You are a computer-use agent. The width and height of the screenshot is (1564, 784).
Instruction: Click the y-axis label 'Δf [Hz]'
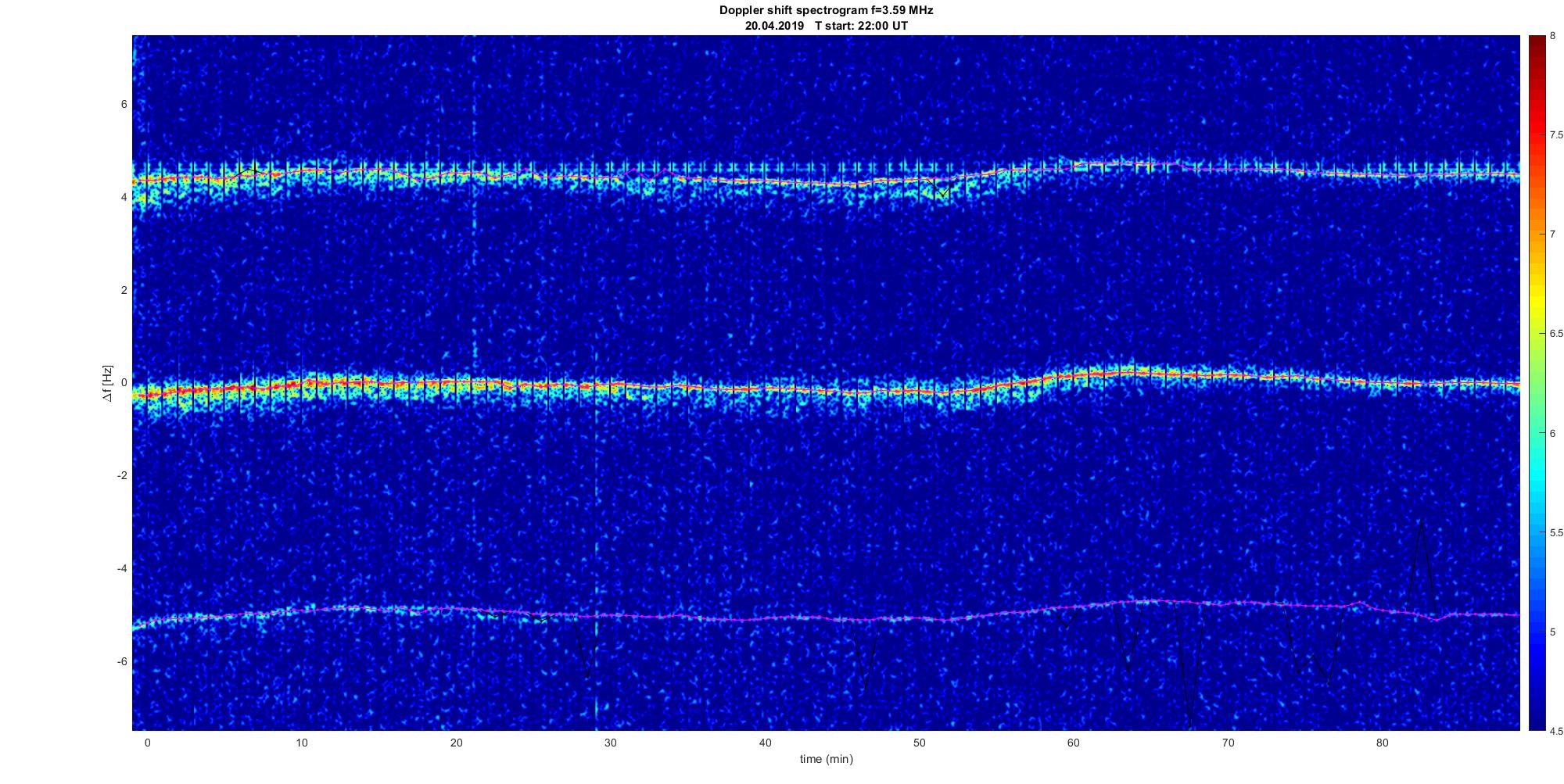[108, 383]
